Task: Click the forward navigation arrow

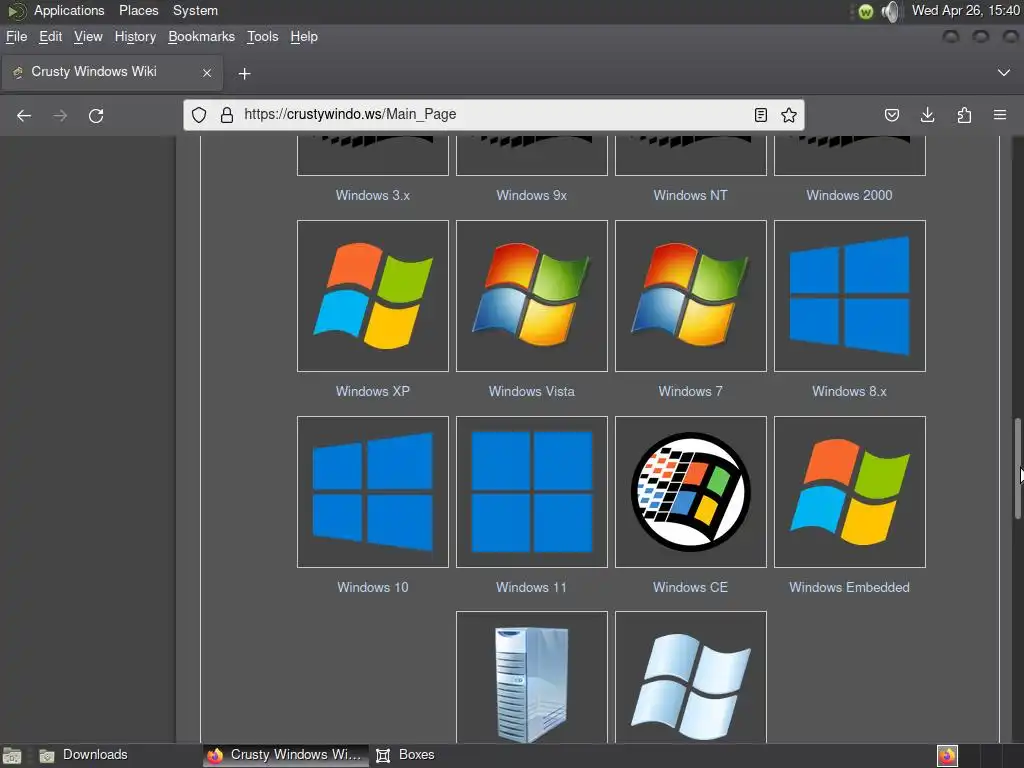Action: 60,116
